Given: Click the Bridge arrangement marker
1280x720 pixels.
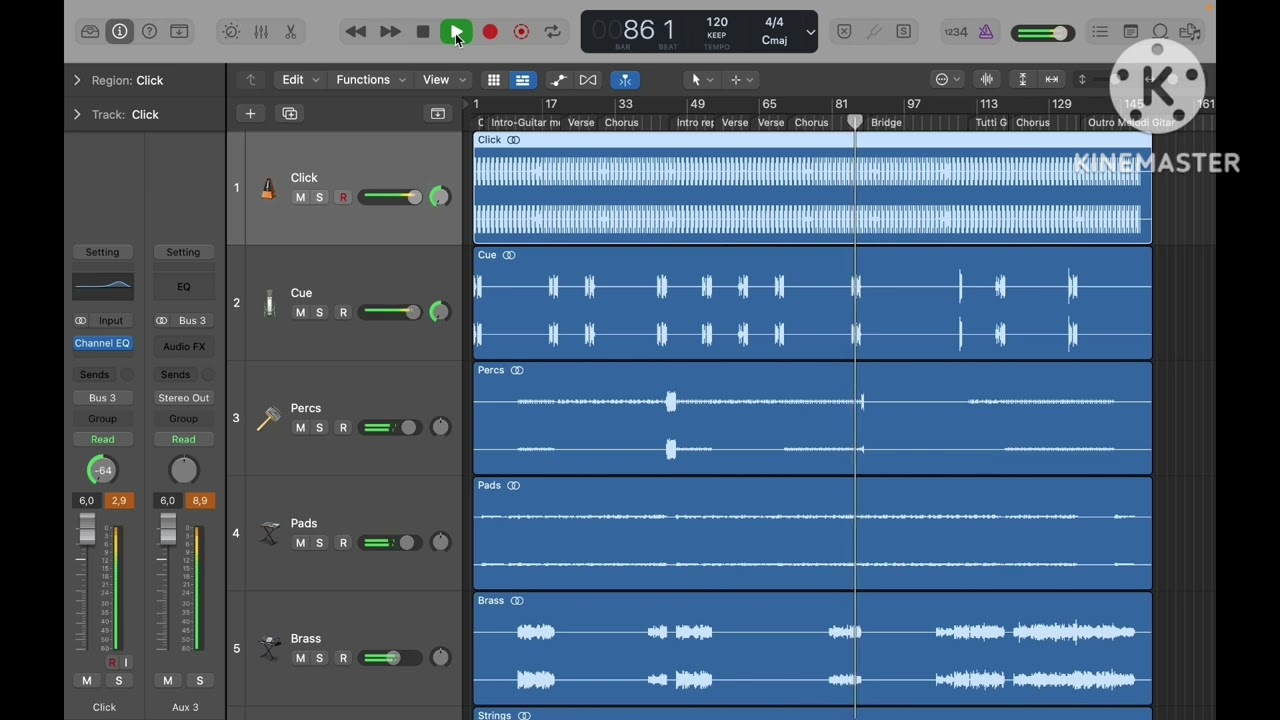Looking at the screenshot, I should click(x=886, y=123).
